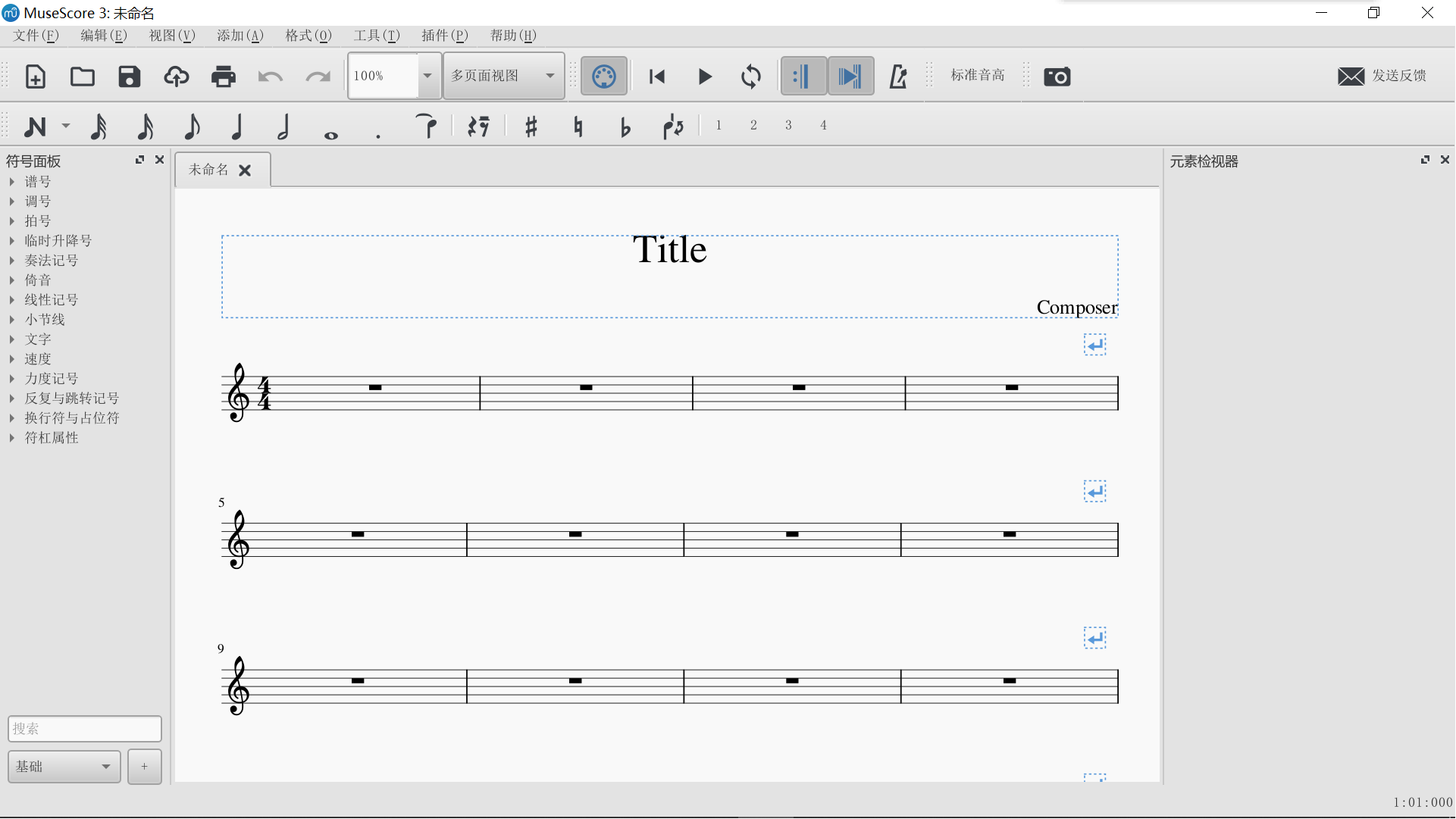Toggle loop playback
The width and height of the screenshot is (1456, 819).
coord(751,77)
